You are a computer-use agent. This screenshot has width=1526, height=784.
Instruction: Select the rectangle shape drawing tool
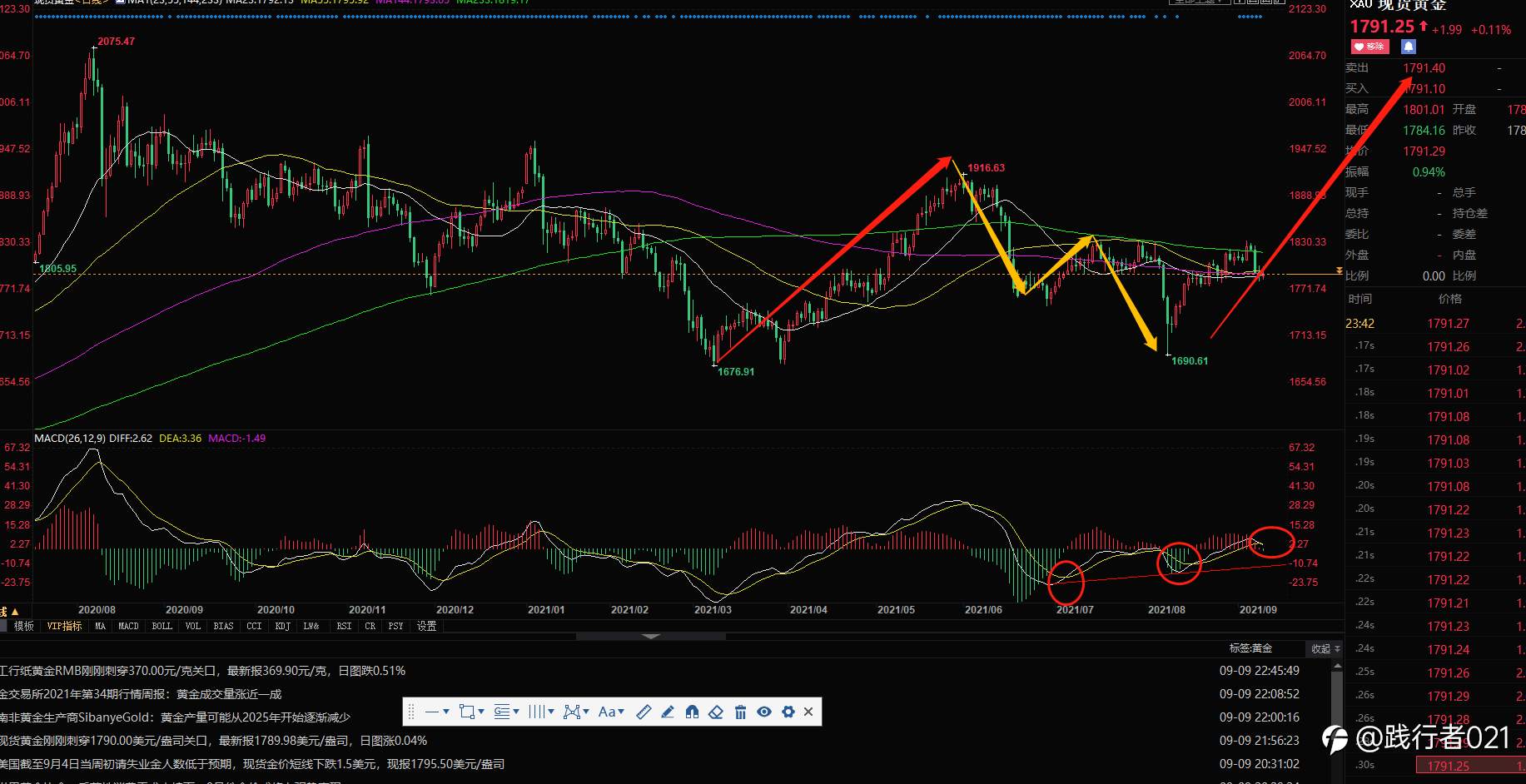[x=466, y=712]
